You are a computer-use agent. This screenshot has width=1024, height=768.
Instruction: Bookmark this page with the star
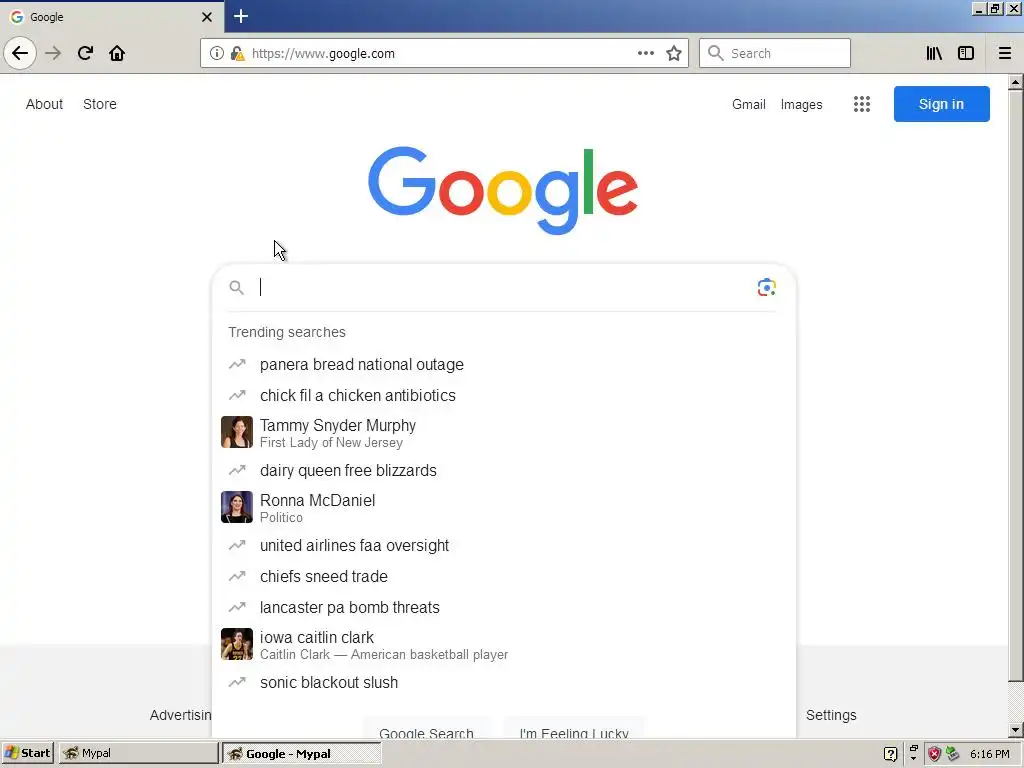click(x=674, y=53)
